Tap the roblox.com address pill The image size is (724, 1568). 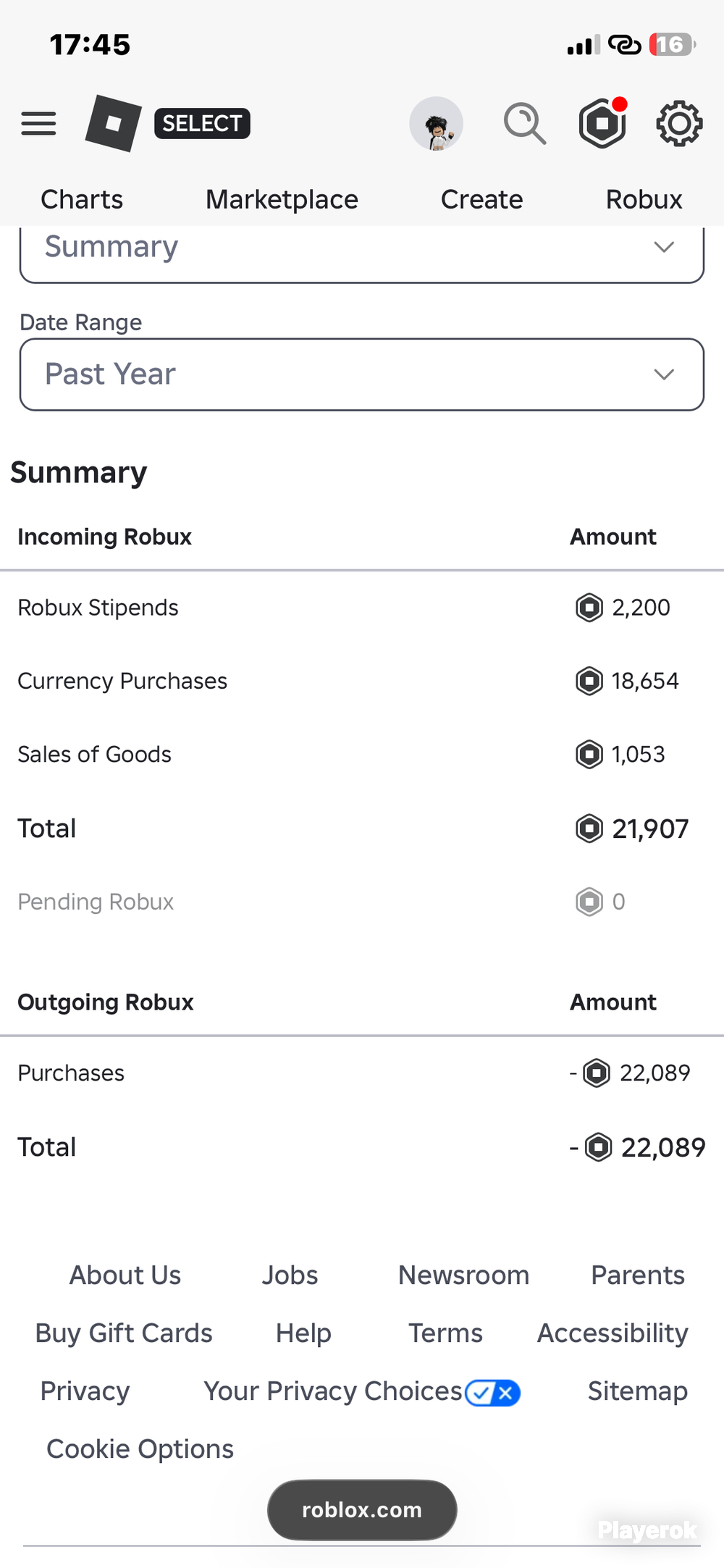(x=362, y=1510)
